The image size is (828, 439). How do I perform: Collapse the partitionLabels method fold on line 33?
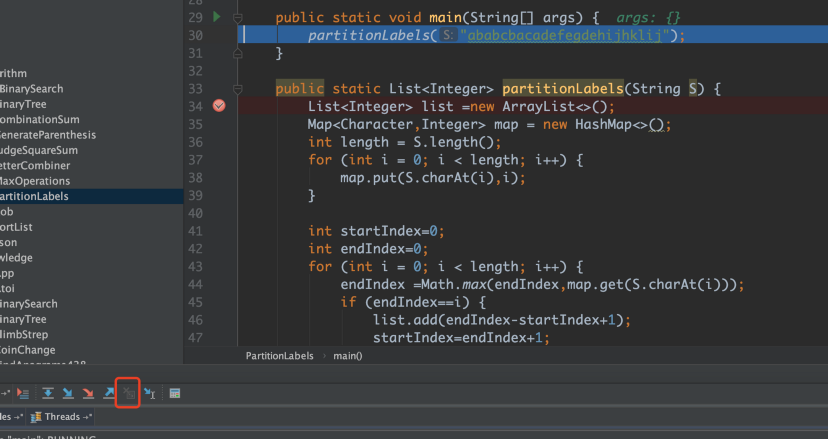click(x=238, y=89)
